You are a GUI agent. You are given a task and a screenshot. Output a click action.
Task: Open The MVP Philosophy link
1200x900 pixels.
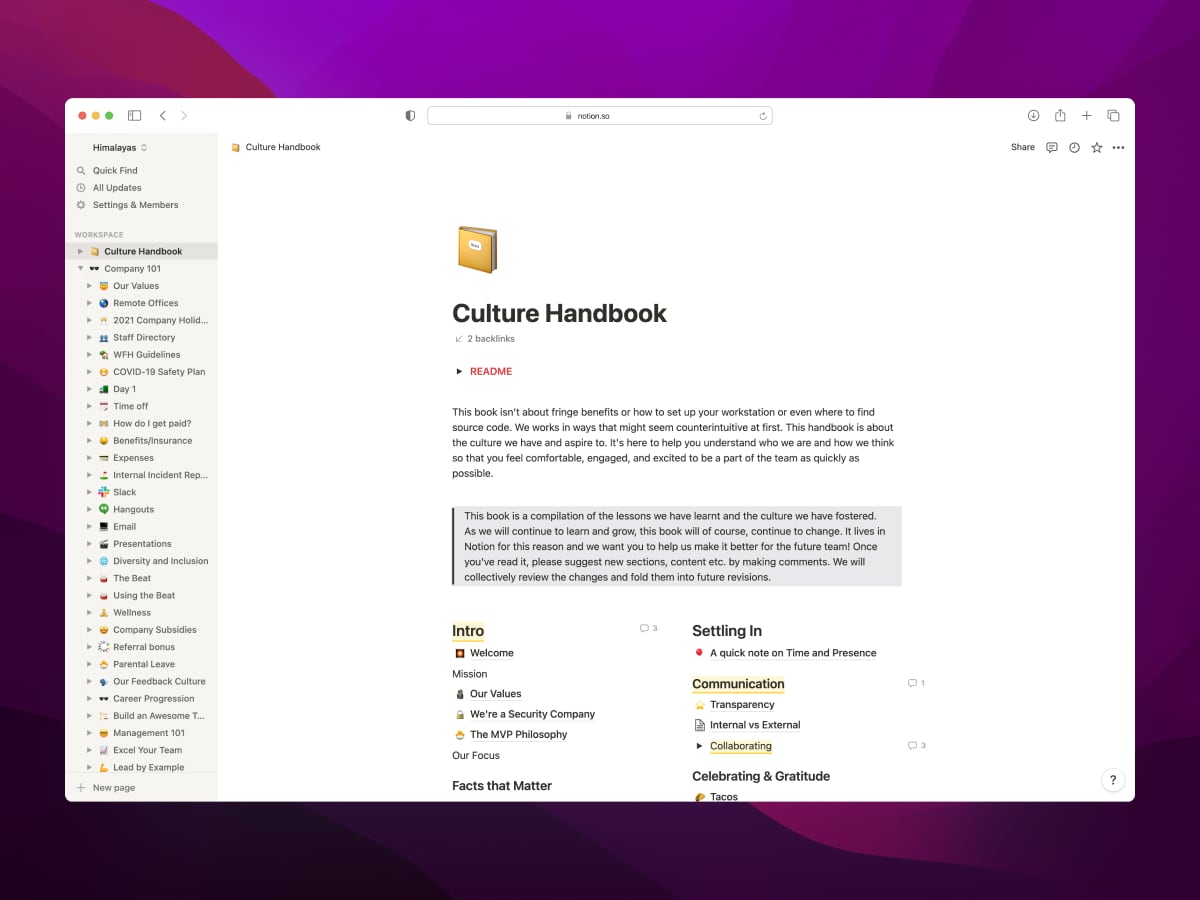pyautogui.click(x=518, y=735)
